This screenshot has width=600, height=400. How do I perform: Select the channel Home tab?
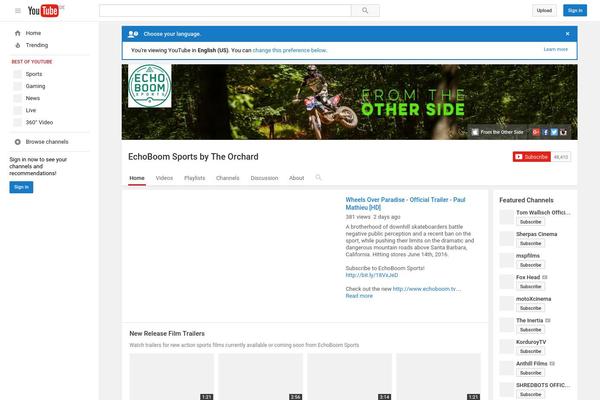point(137,178)
